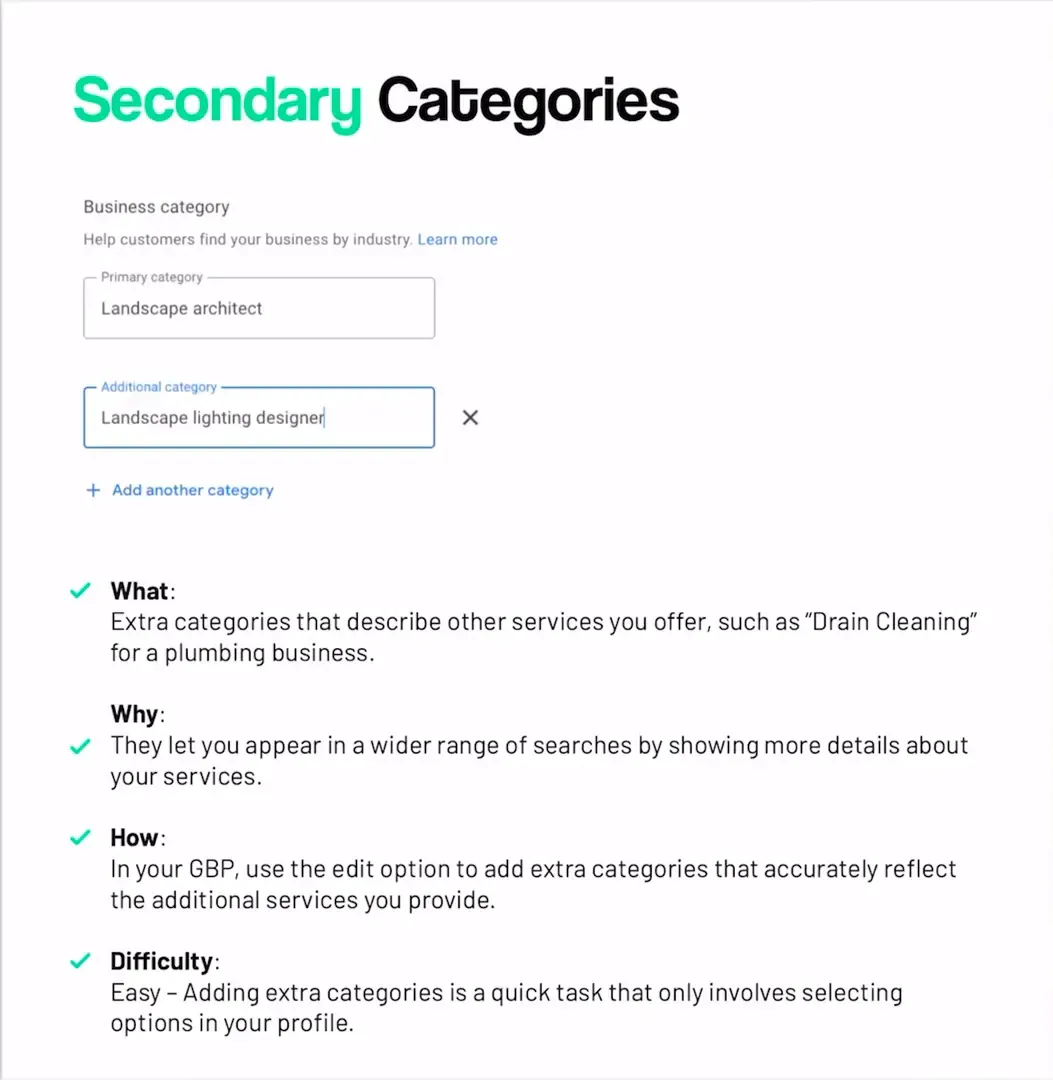Click the plus icon beside Add another category

tap(92, 490)
